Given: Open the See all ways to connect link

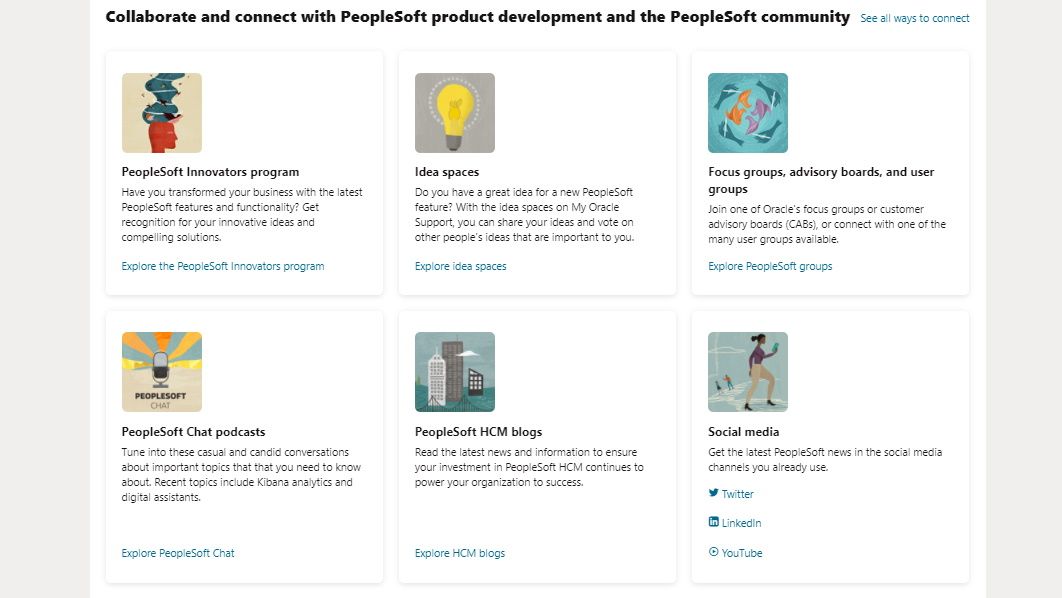Looking at the screenshot, I should [915, 18].
